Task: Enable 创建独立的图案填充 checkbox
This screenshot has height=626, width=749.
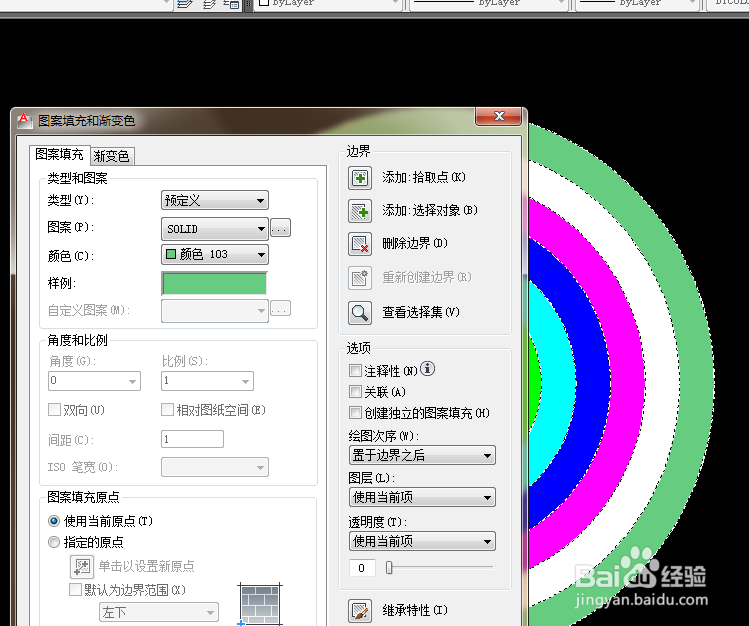Action: click(x=355, y=413)
